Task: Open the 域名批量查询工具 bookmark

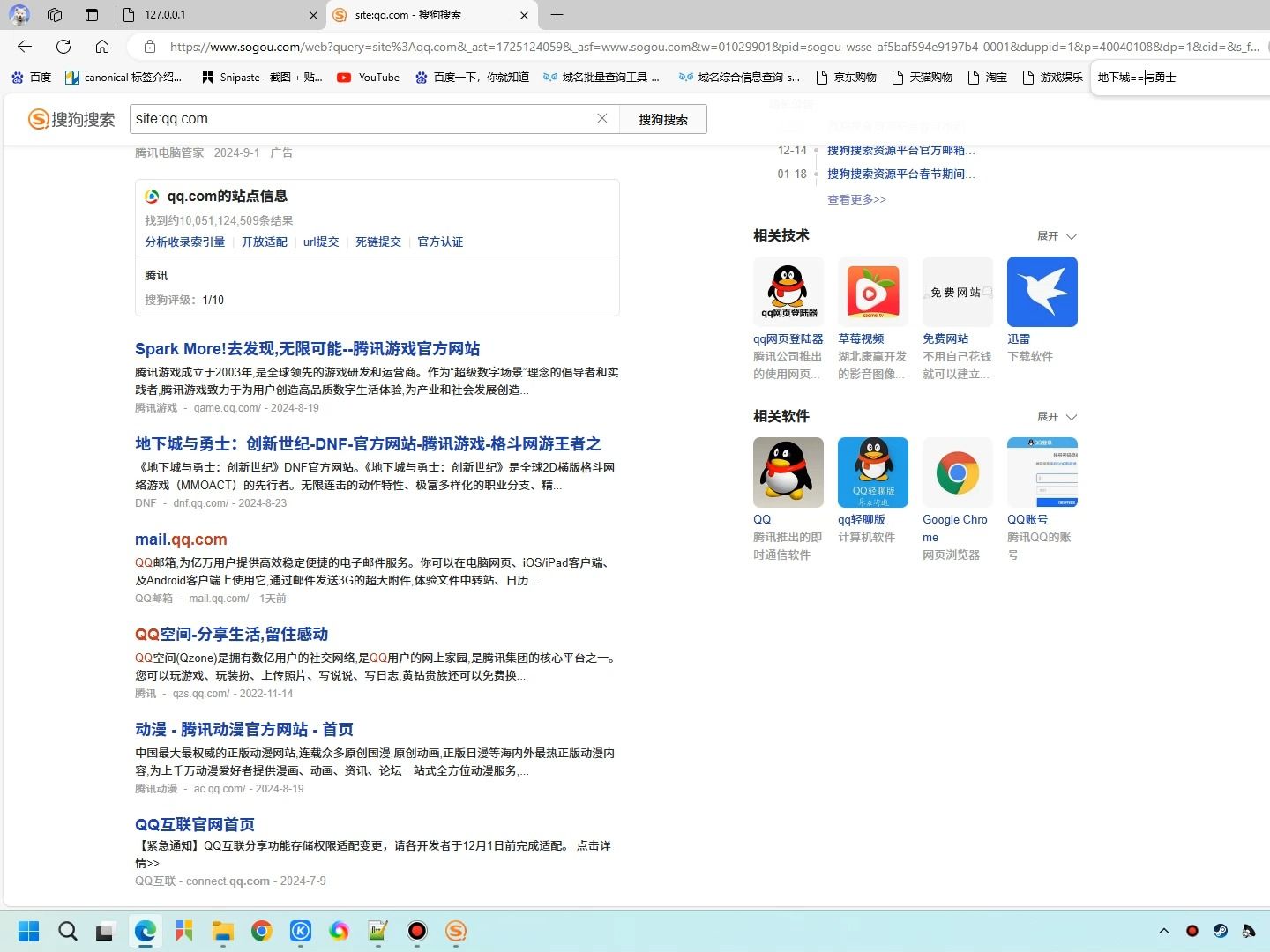Action: [x=601, y=78]
